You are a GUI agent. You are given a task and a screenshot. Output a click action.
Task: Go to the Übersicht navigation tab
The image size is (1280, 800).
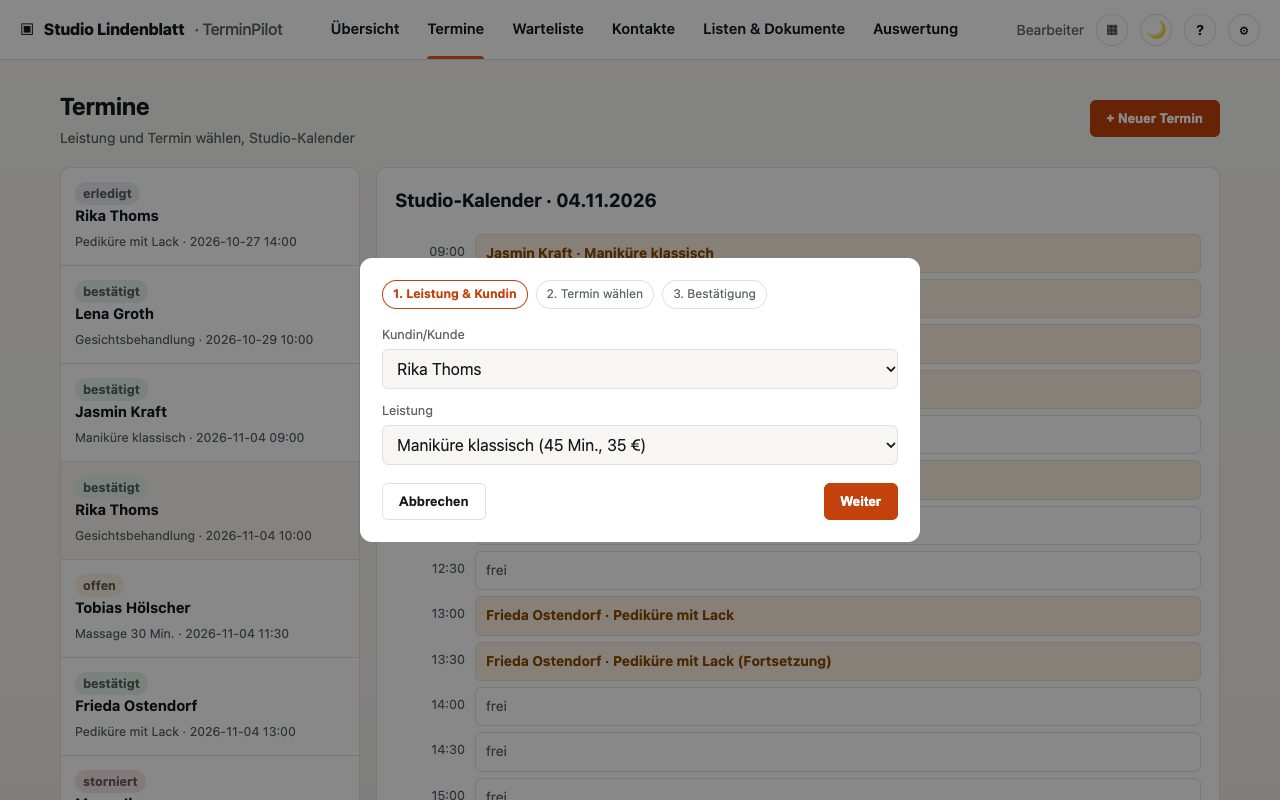(x=365, y=29)
